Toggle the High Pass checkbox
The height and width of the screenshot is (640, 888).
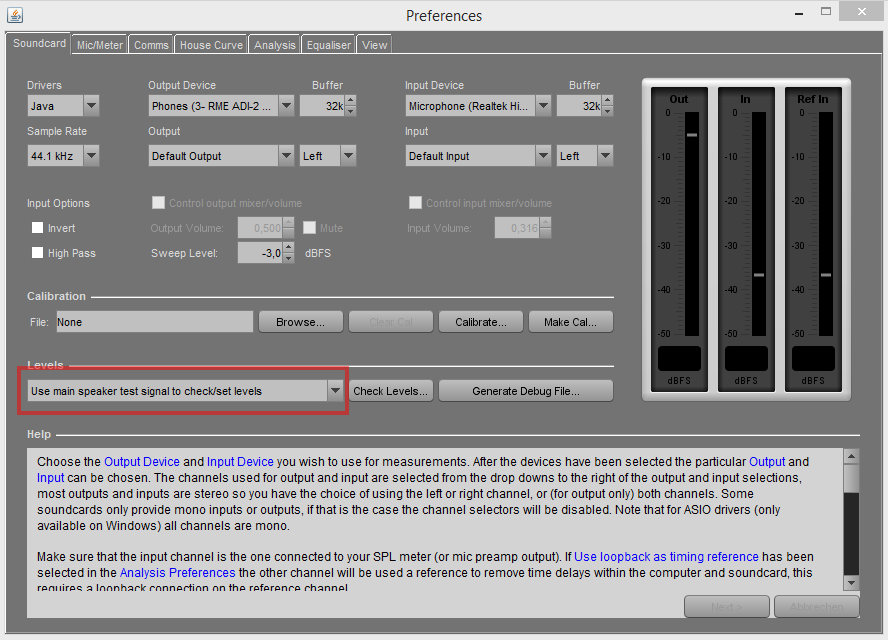click(x=38, y=253)
